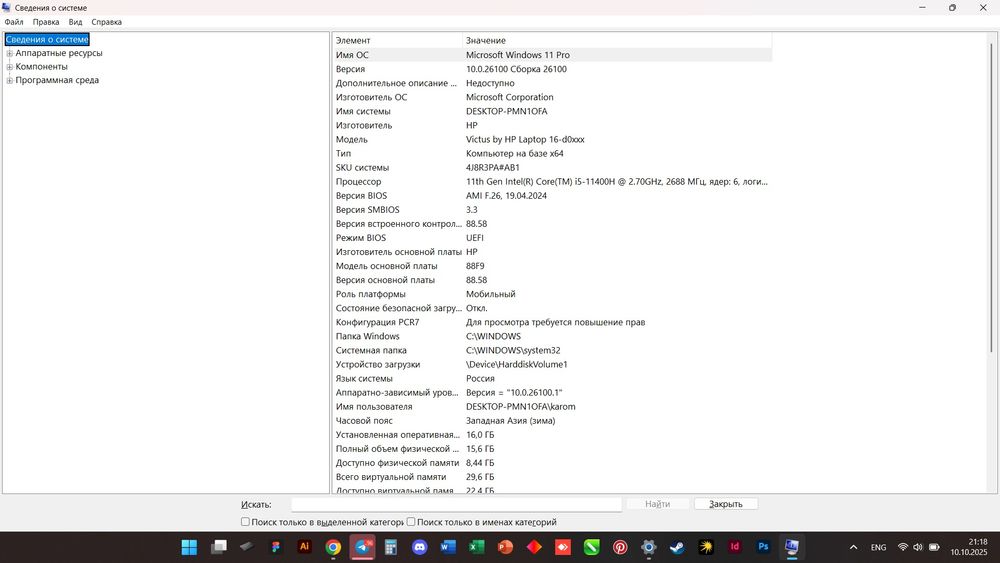The height and width of the screenshot is (563, 1000).
Task: Launch Microsoft Excel from the taskbar
Action: 476,547
